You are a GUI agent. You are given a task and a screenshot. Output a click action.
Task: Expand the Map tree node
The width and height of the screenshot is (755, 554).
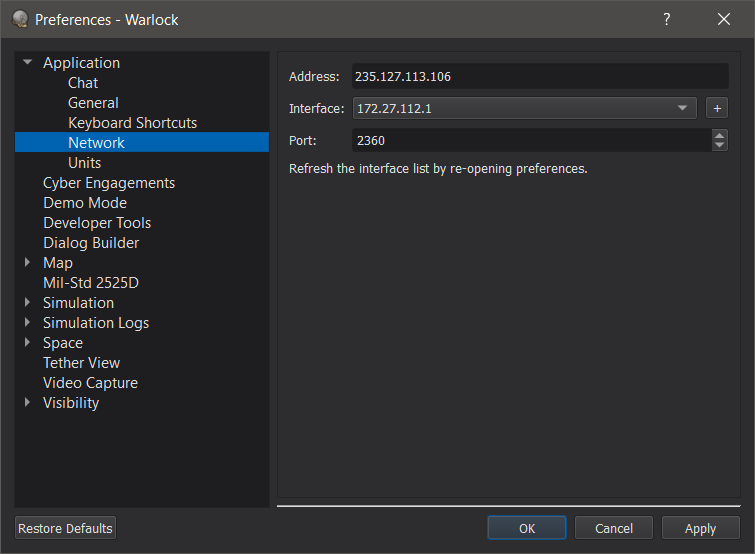[x=27, y=262]
